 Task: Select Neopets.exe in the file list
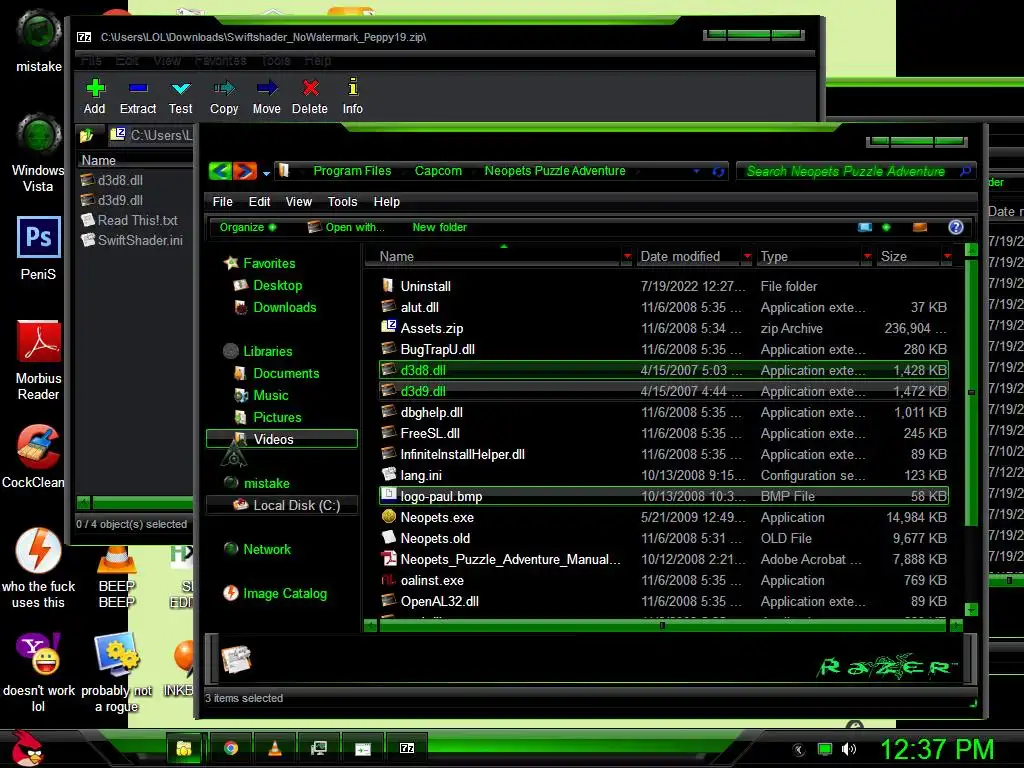tap(664, 518)
